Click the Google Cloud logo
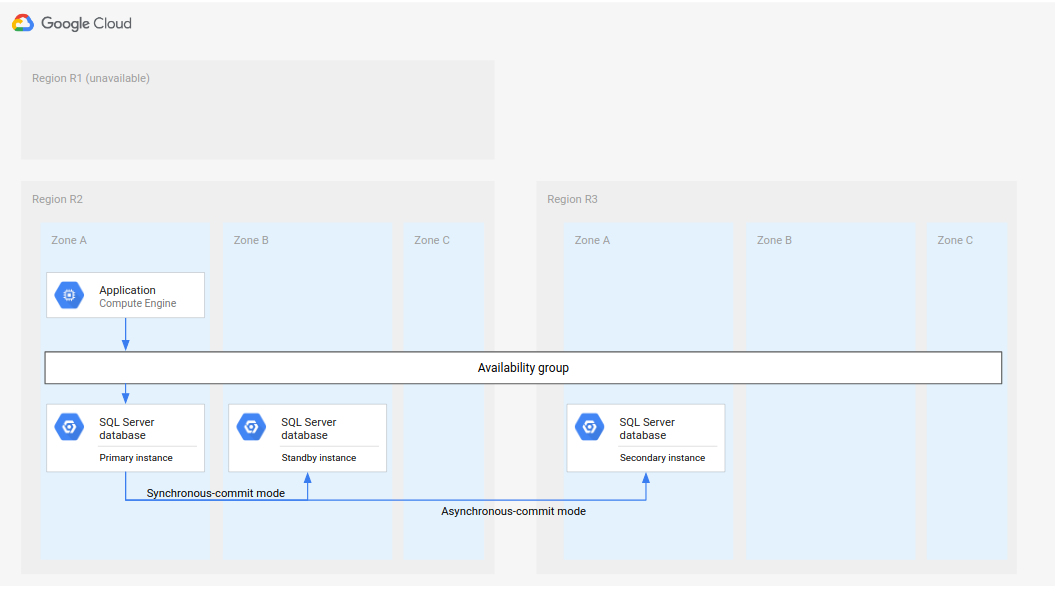Viewport: 1055px width, 589px height. [71, 23]
